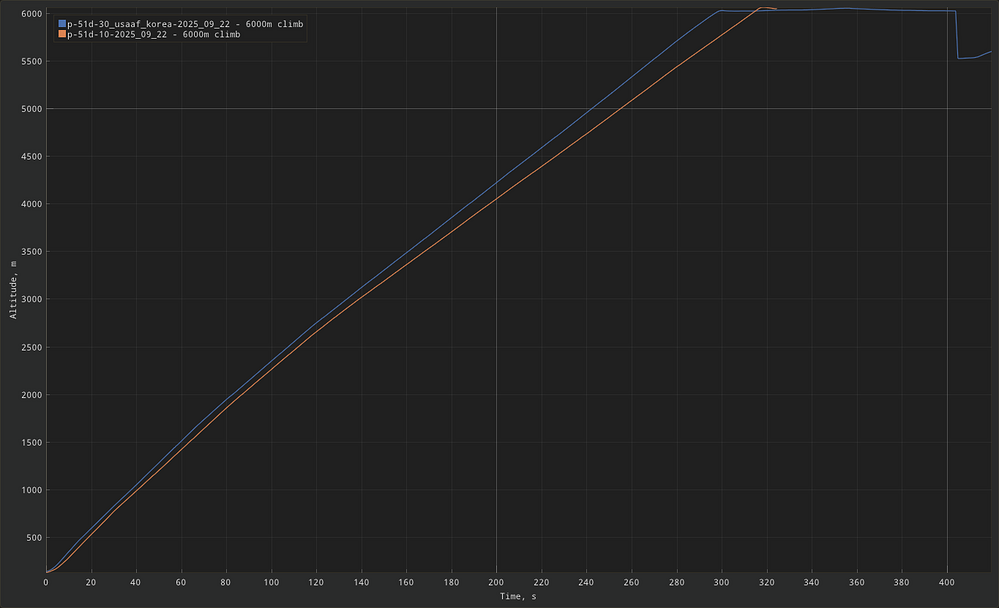Click the 0 tick on time axis

pos(46,581)
